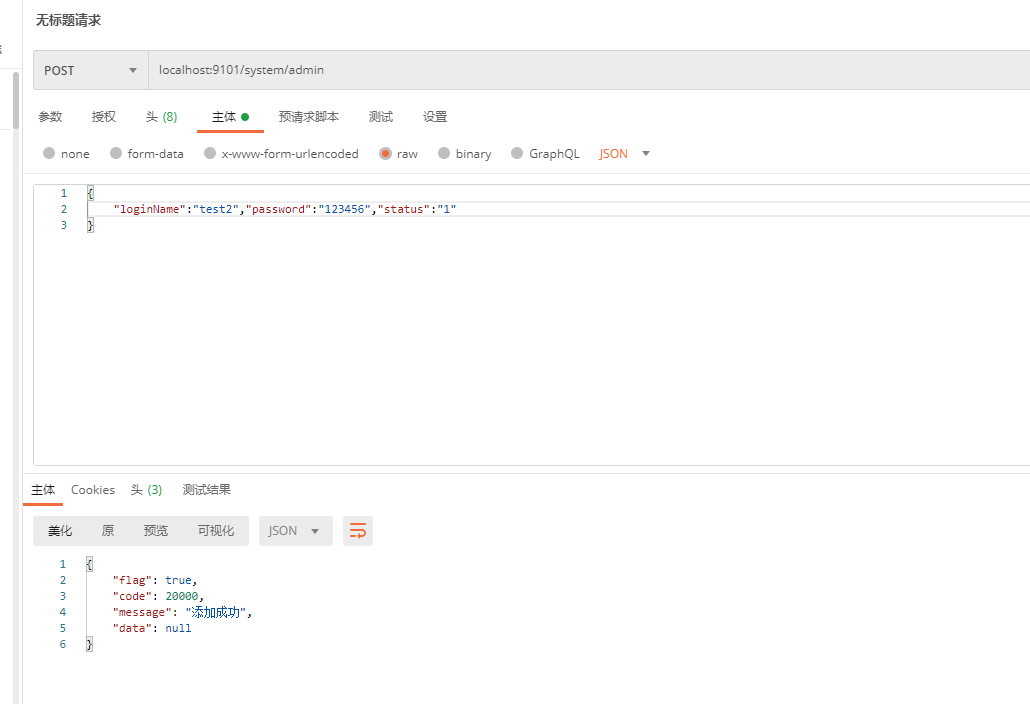This screenshot has height=704, width=1030.
Task: Switch to the 参数 tab
Action: [x=50, y=117]
